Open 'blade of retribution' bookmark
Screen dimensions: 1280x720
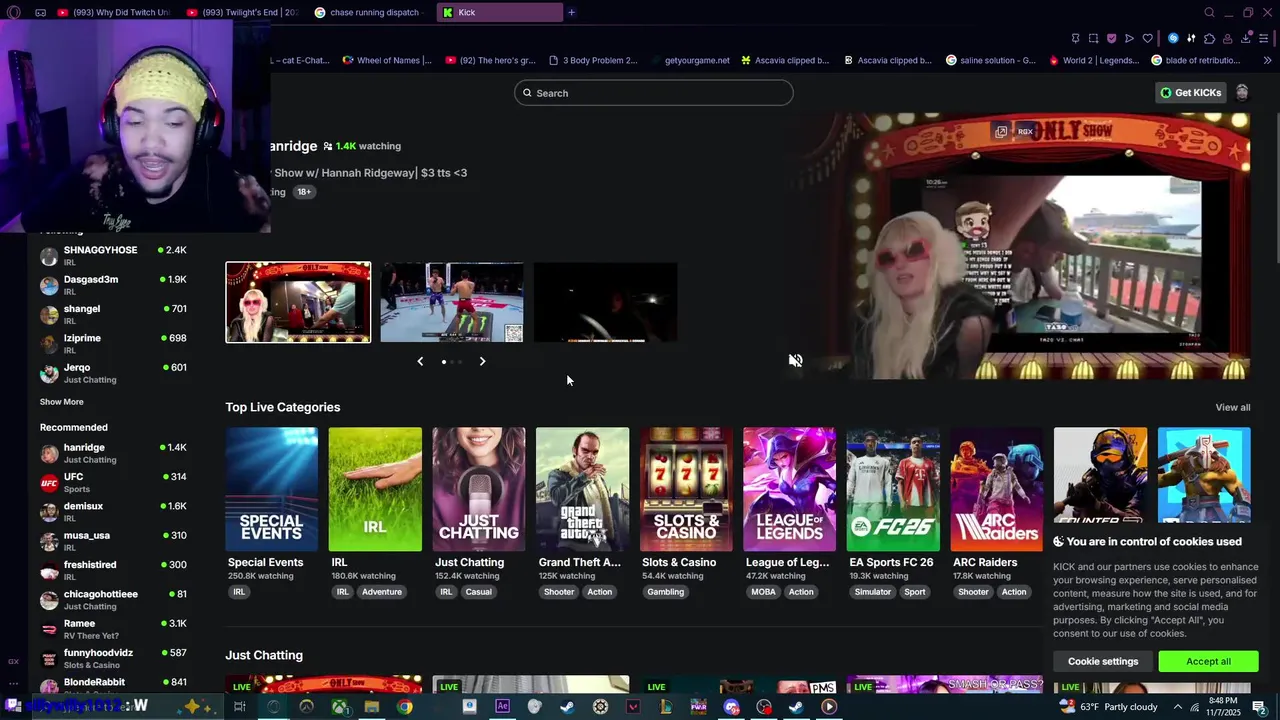pos(1196,60)
